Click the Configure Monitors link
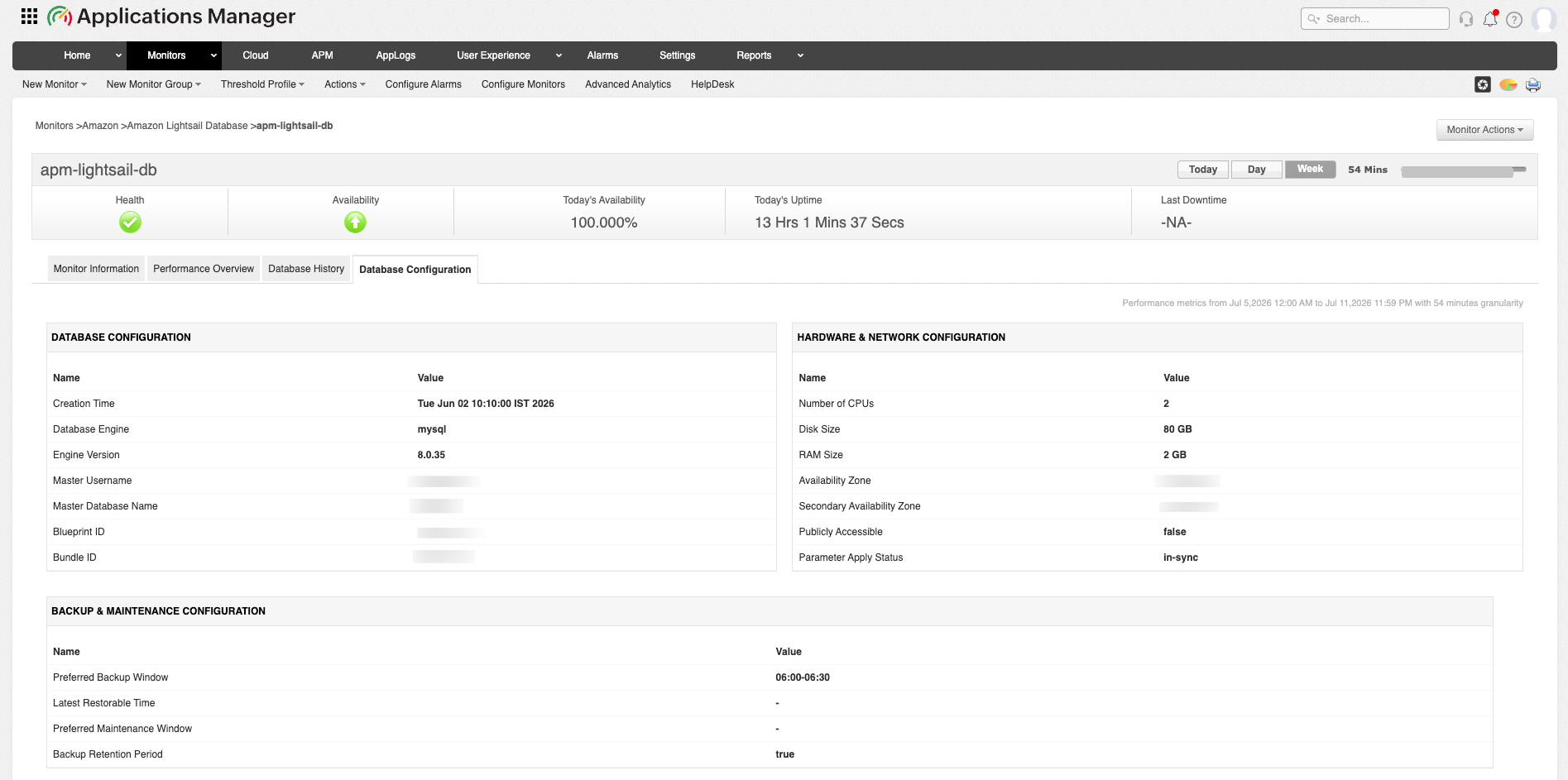The image size is (1568, 780). coord(523,84)
